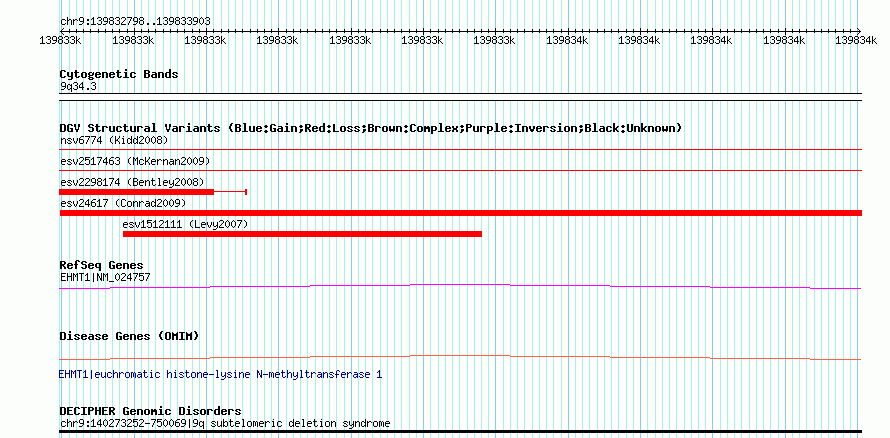Screen dimensions: 890x438
Task: Open the nsv6774 (Kidd2008) variant label
Action: [114, 140]
